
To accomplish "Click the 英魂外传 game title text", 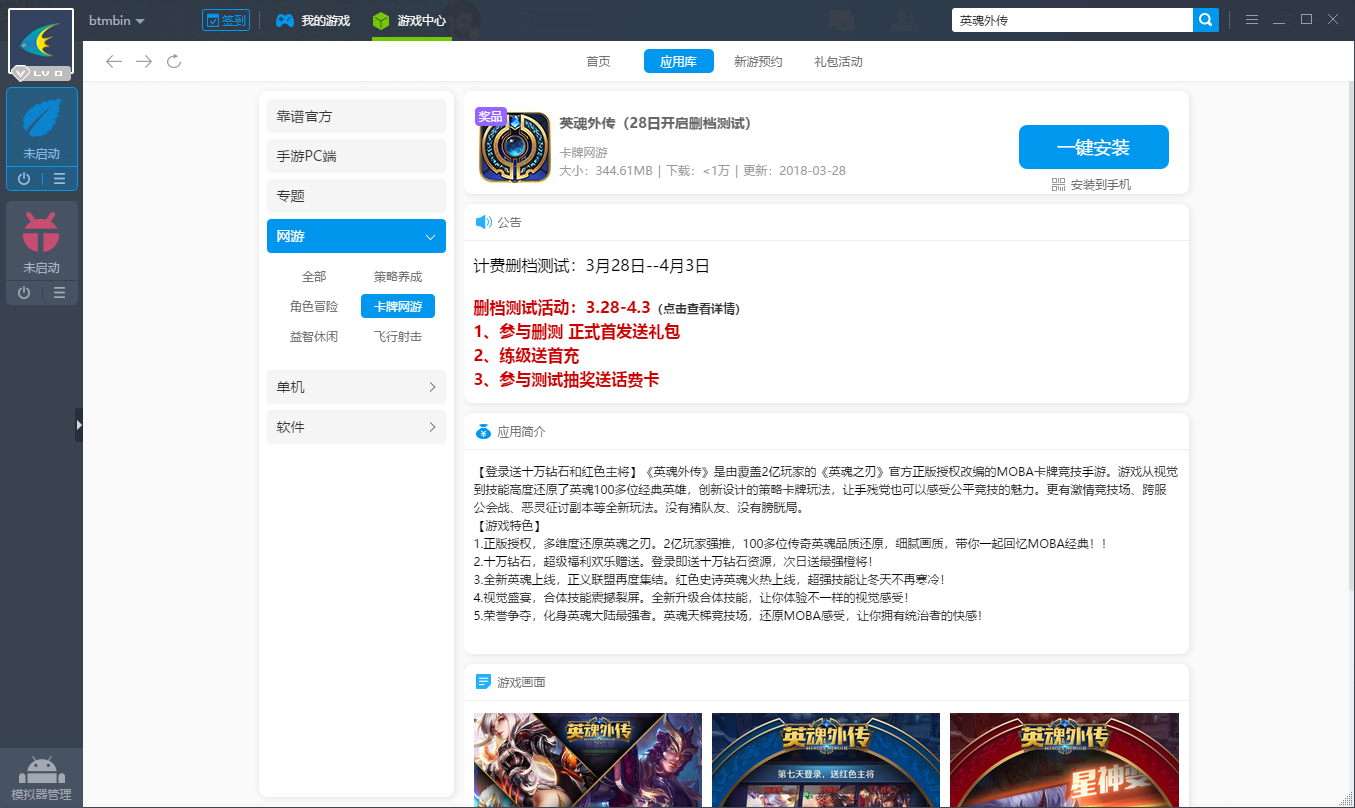I will coord(655,123).
